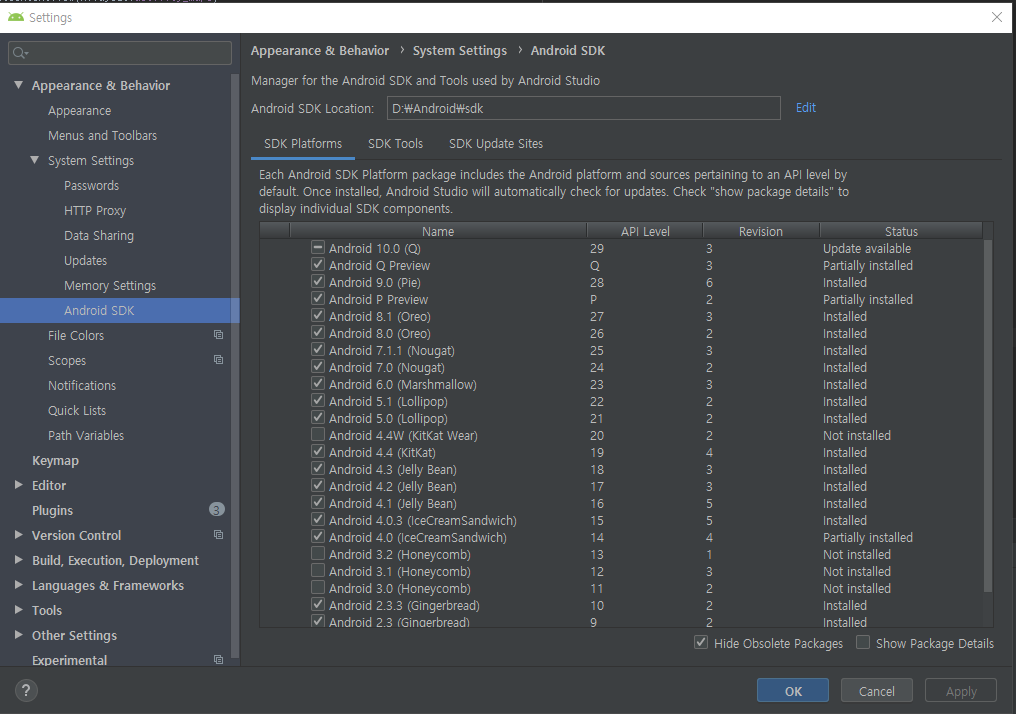Open the Quick Lists settings page
Image resolution: width=1016 pixels, height=714 pixels.
(76, 410)
